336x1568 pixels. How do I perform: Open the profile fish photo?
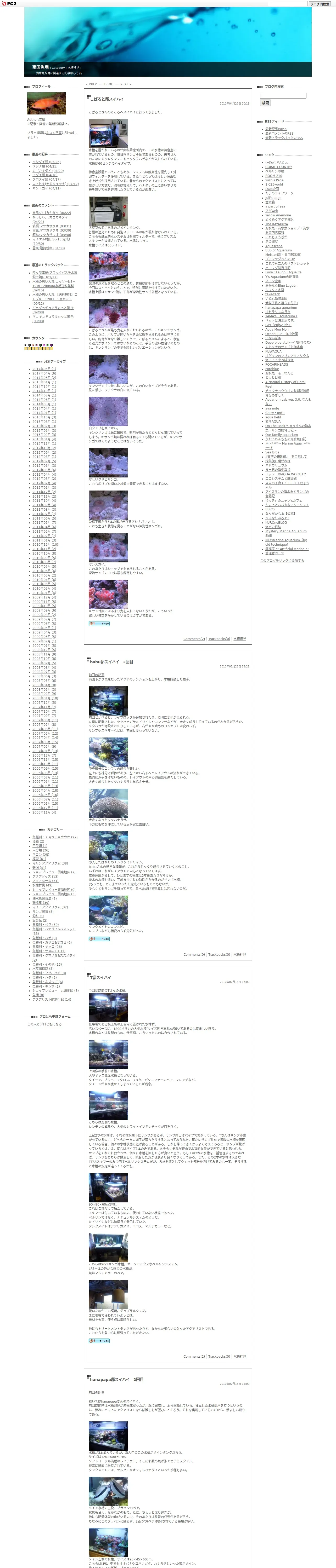[46, 103]
